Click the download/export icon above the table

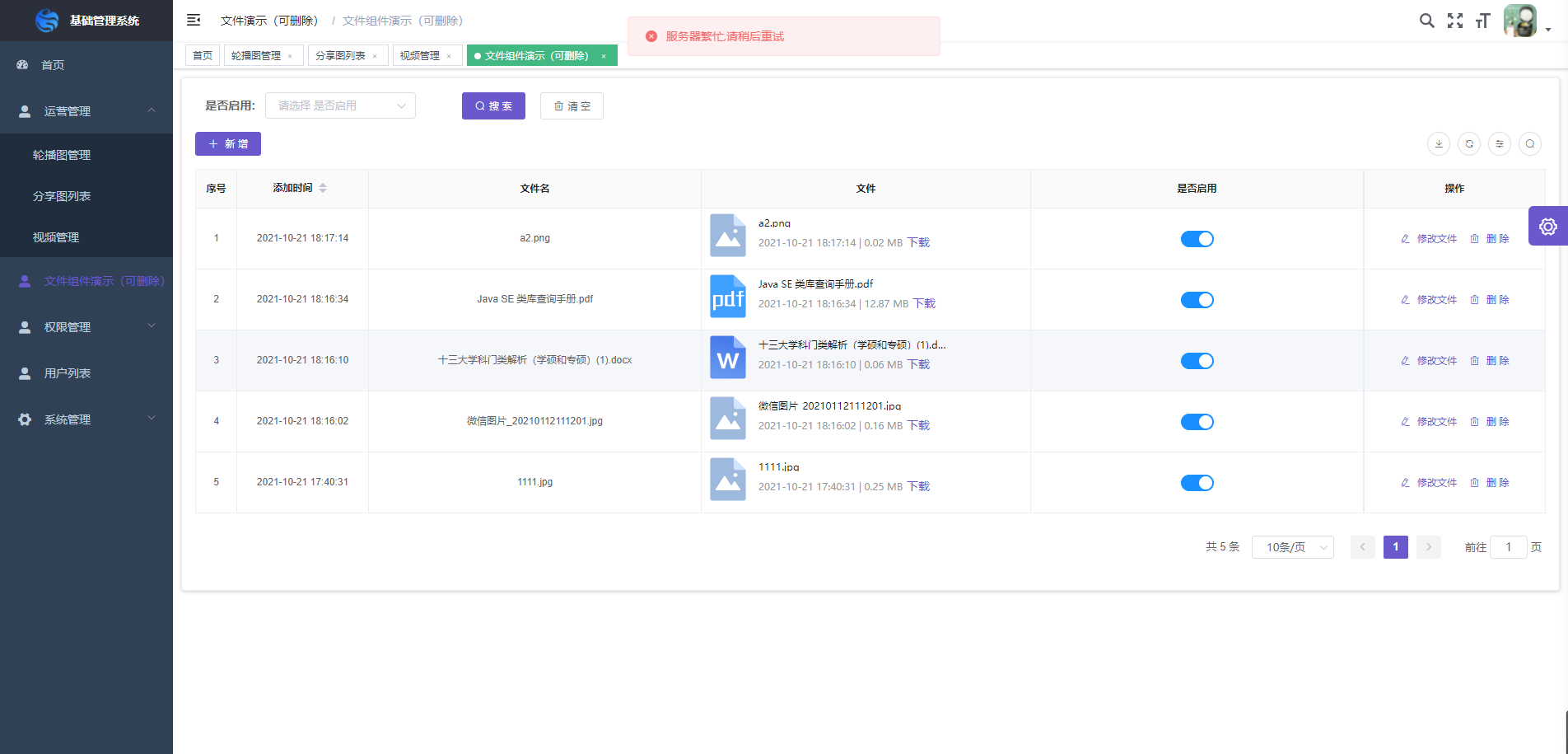point(1439,144)
